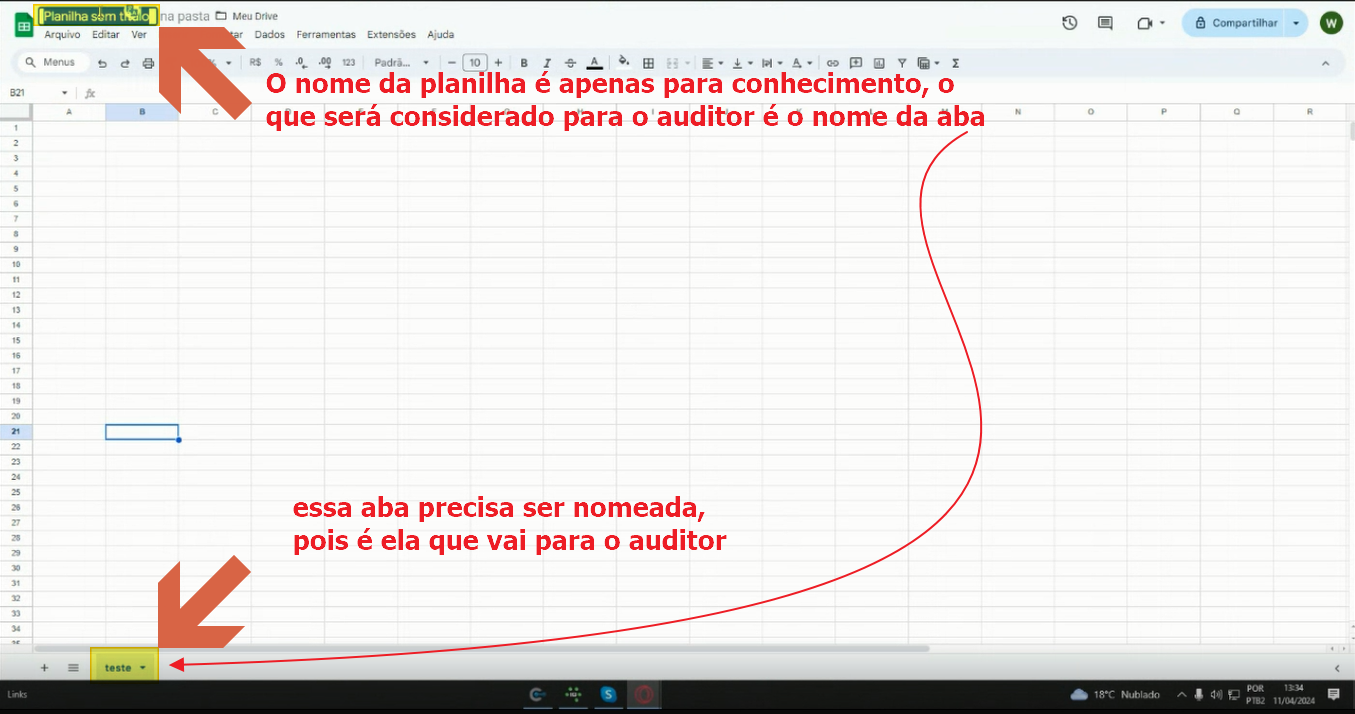Toggle the side panel arrow at the bottom right

point(1337,668)
